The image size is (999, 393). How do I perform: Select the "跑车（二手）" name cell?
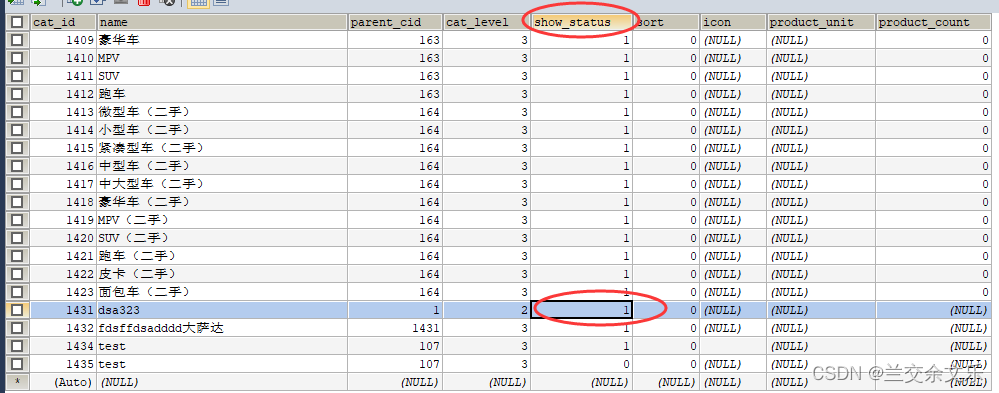click(x=222, y=256)
